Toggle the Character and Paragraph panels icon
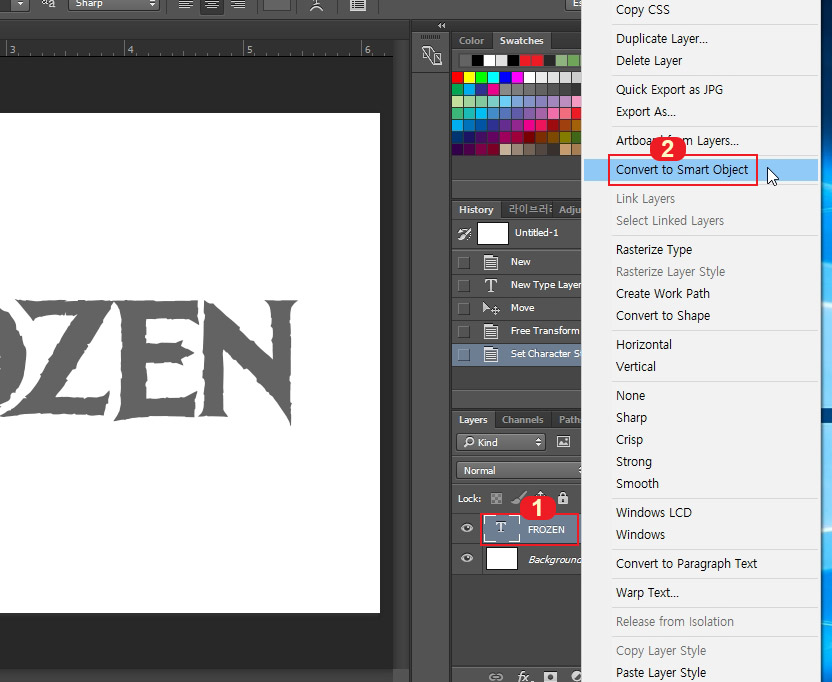 (358, 5)
